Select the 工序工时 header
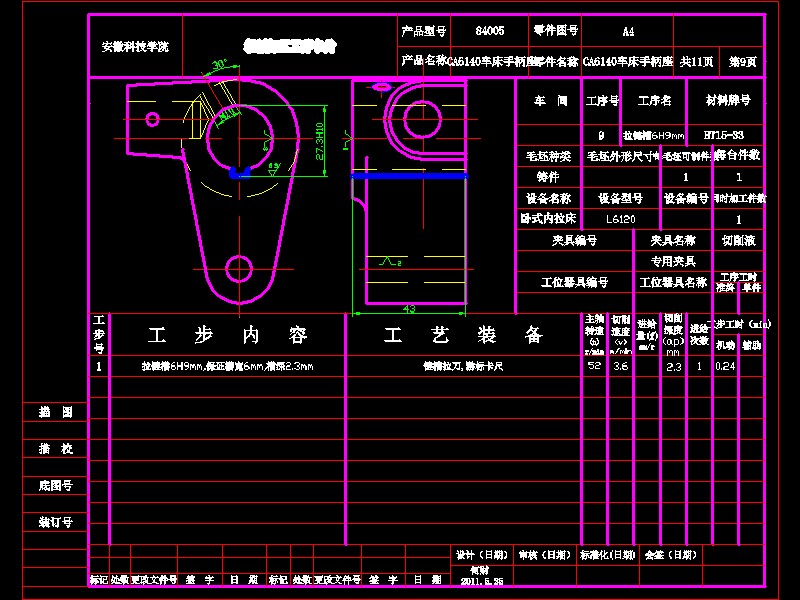Viewport: 800px width, 600px height. pyautogui.click(x=738, y=277)
